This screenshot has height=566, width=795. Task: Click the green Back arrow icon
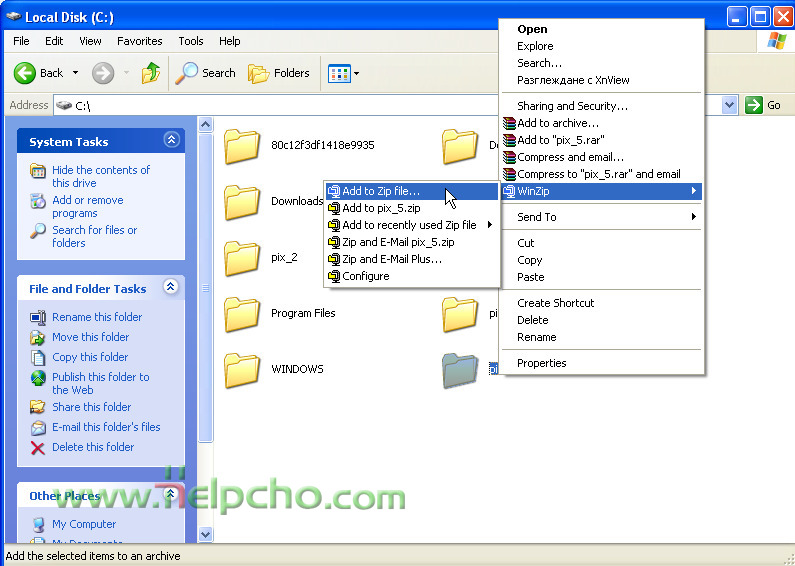24,73
